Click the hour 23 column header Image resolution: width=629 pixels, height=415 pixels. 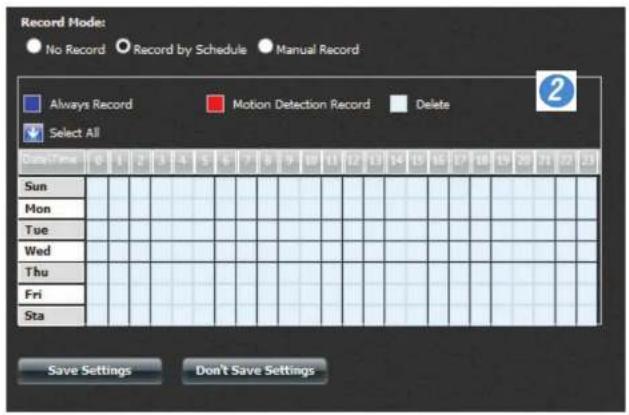tap(588, 161)
